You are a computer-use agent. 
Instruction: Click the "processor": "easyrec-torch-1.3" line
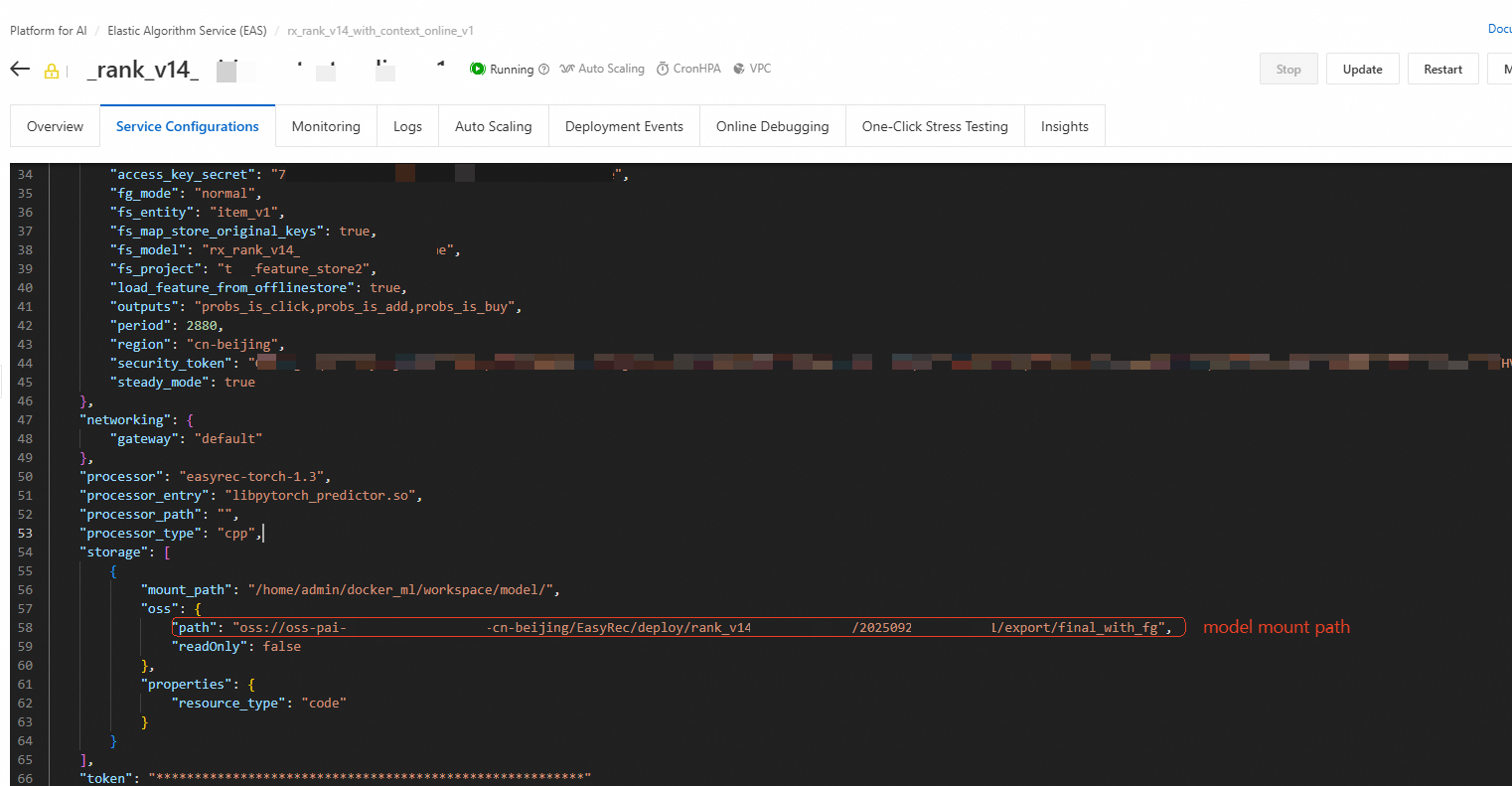(x=206, y=477)
